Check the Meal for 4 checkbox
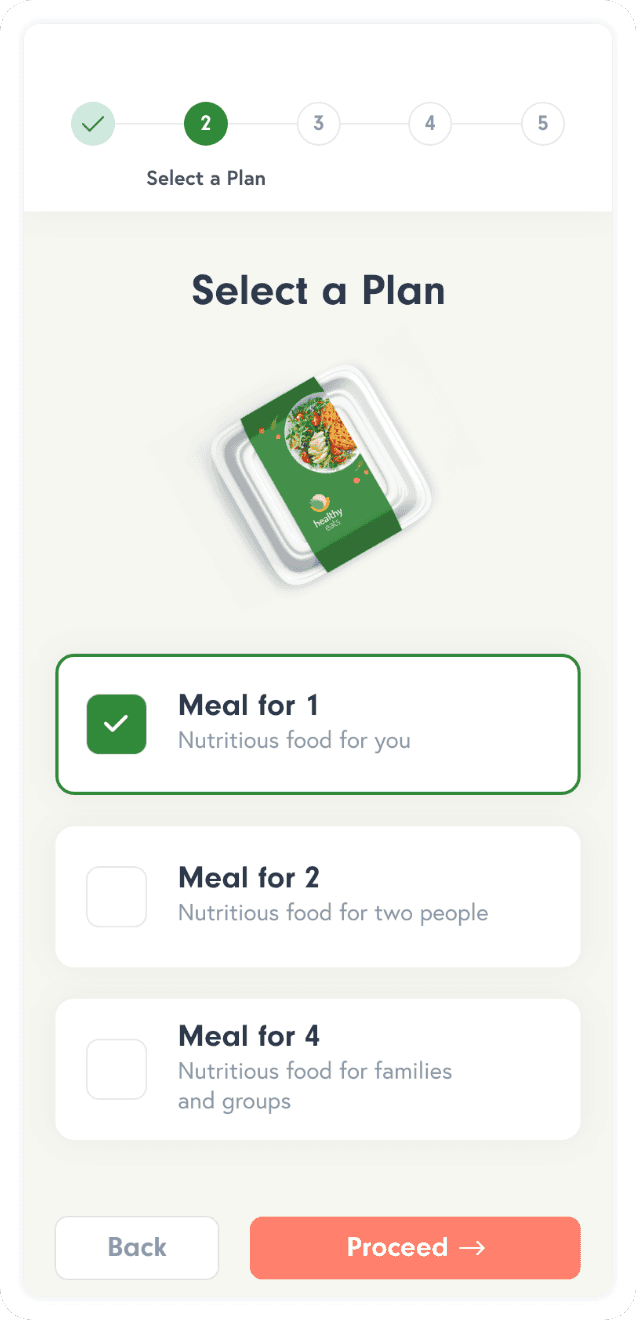636x1320 pixels. click(x=116, y=1069)
